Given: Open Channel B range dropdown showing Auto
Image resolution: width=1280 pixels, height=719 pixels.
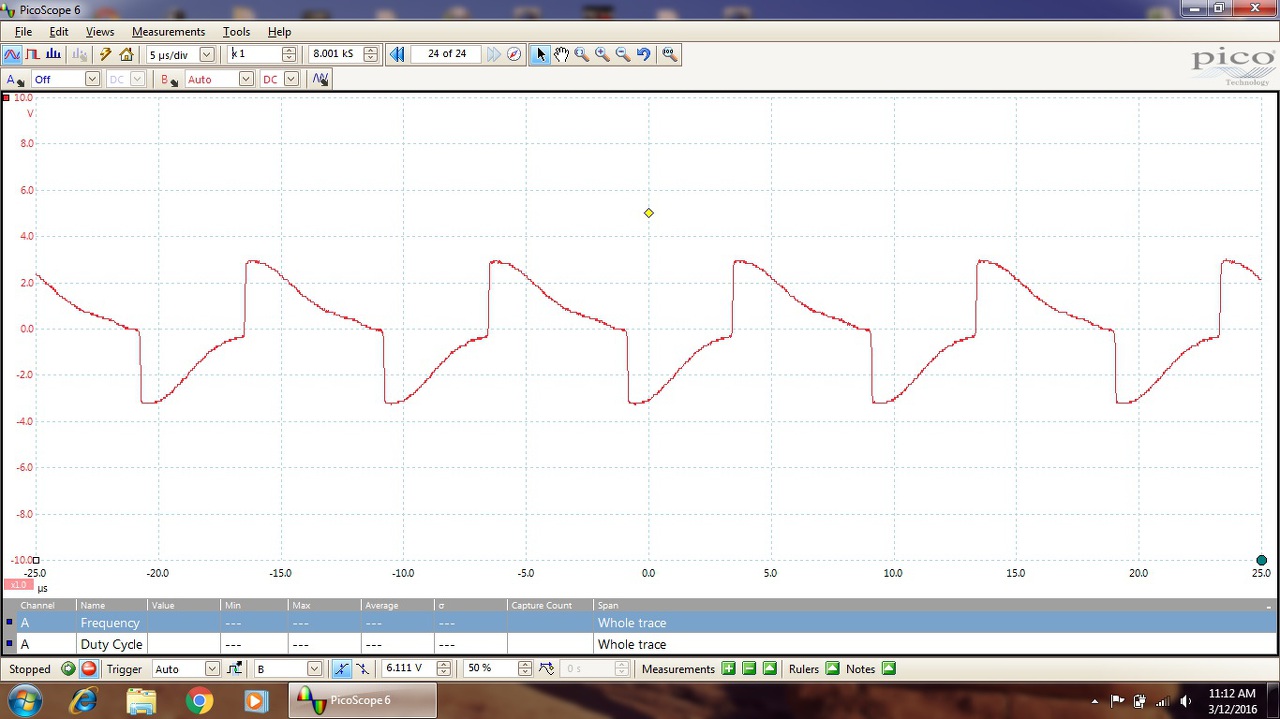Looking at the screenshot, I should click(x=246, y=79).
